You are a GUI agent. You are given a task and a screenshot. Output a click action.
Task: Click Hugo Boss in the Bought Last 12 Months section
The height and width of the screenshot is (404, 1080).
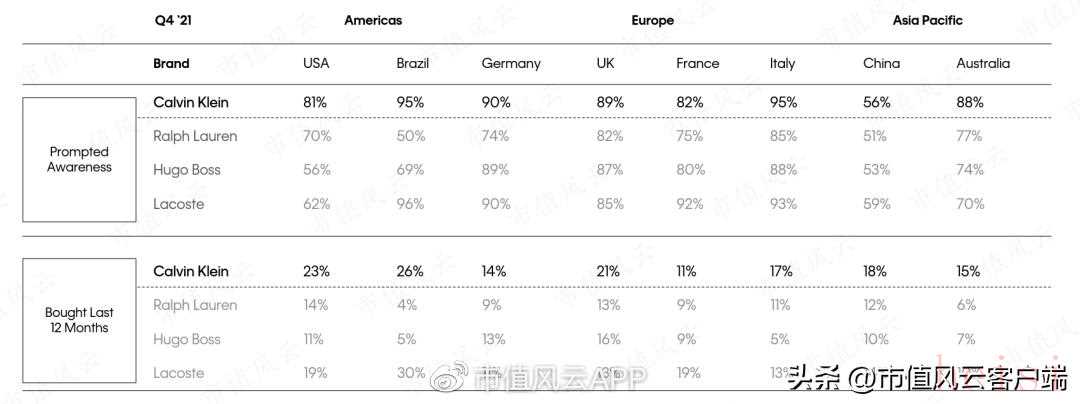coord(186,339)
